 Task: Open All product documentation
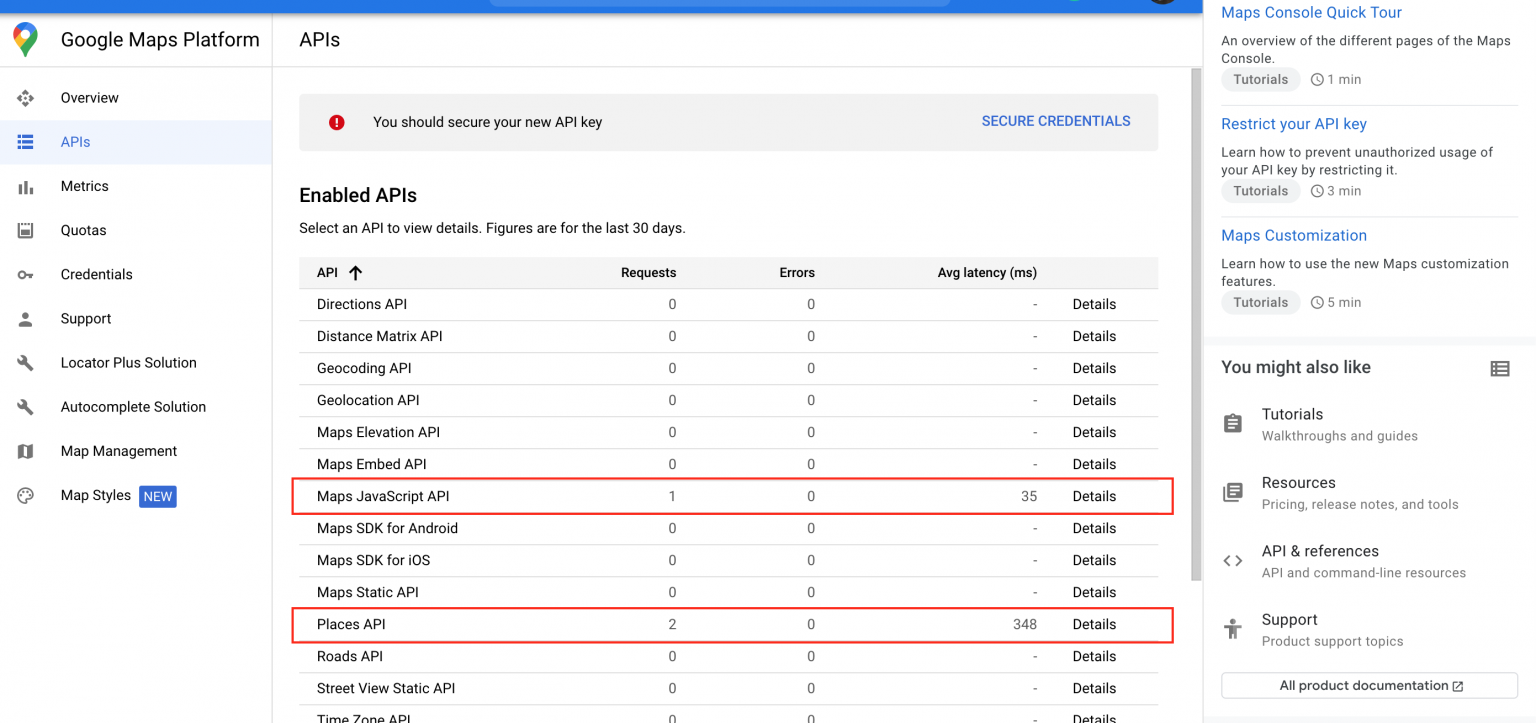pyautogui.click(x=1368, y=685)
